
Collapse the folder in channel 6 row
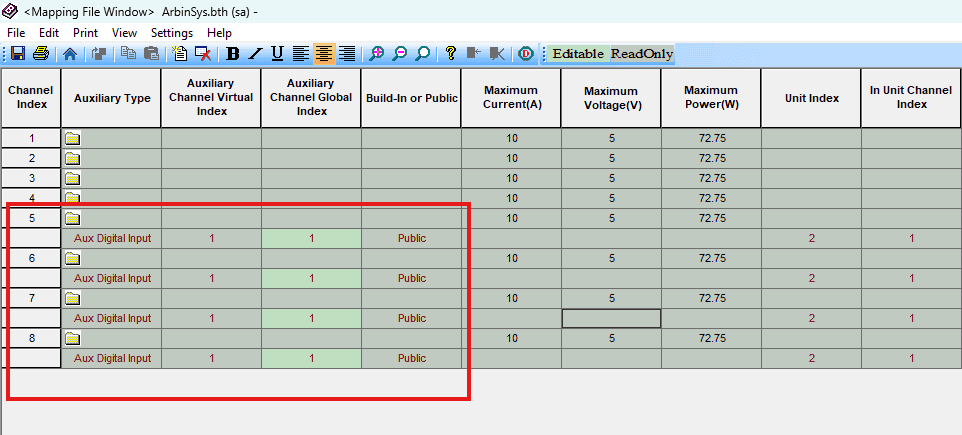73,258
